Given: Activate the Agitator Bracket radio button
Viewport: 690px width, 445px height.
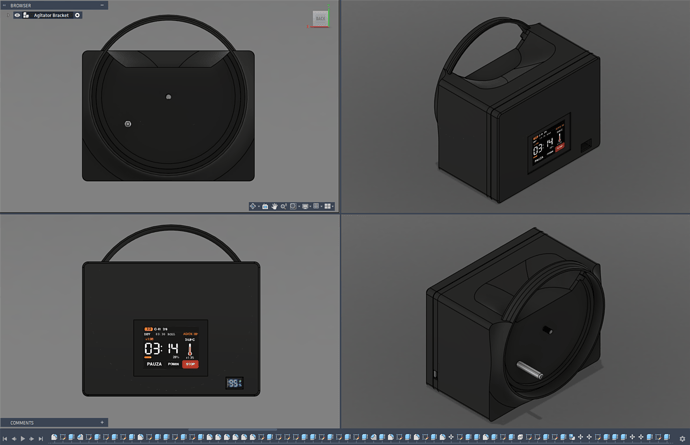Looking at the screenshot, I should [x=77, y=15].
